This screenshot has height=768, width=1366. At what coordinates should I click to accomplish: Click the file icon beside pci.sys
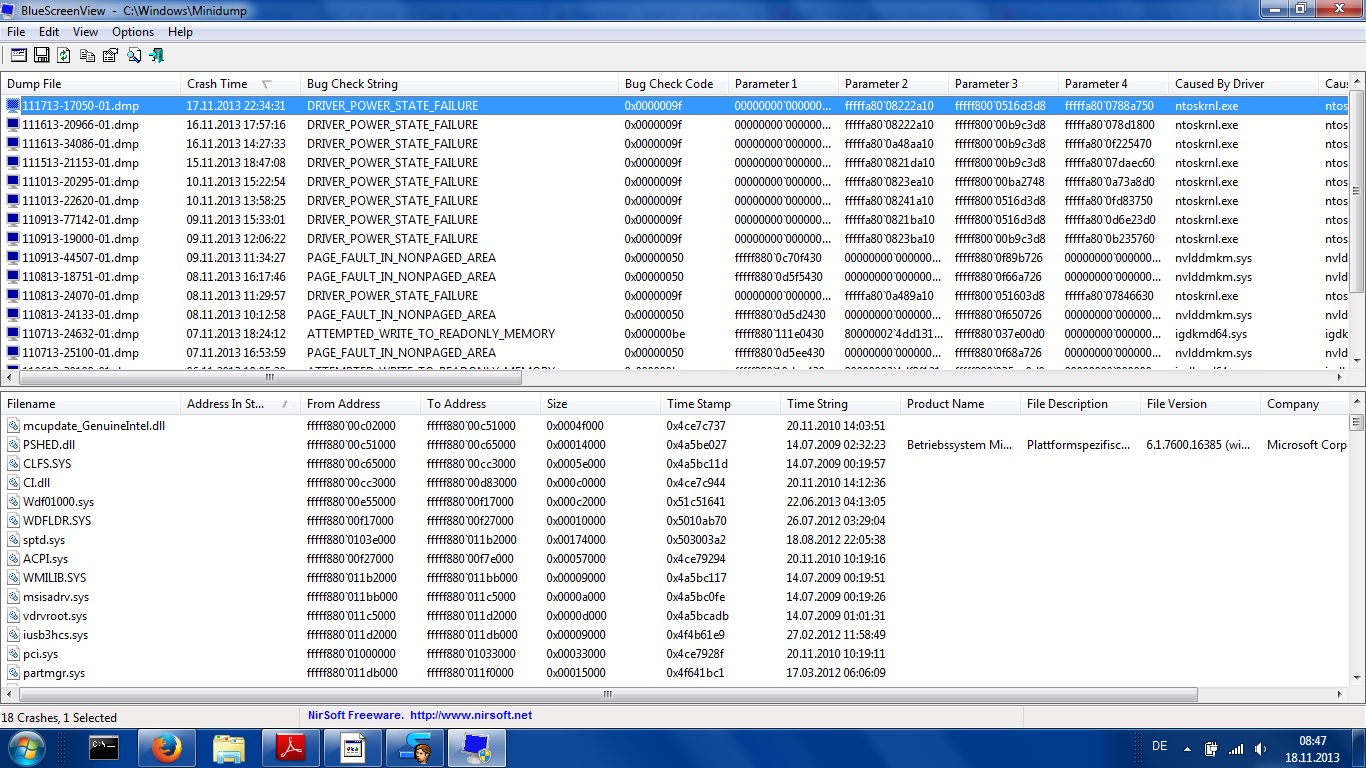(x=13, y=654)
